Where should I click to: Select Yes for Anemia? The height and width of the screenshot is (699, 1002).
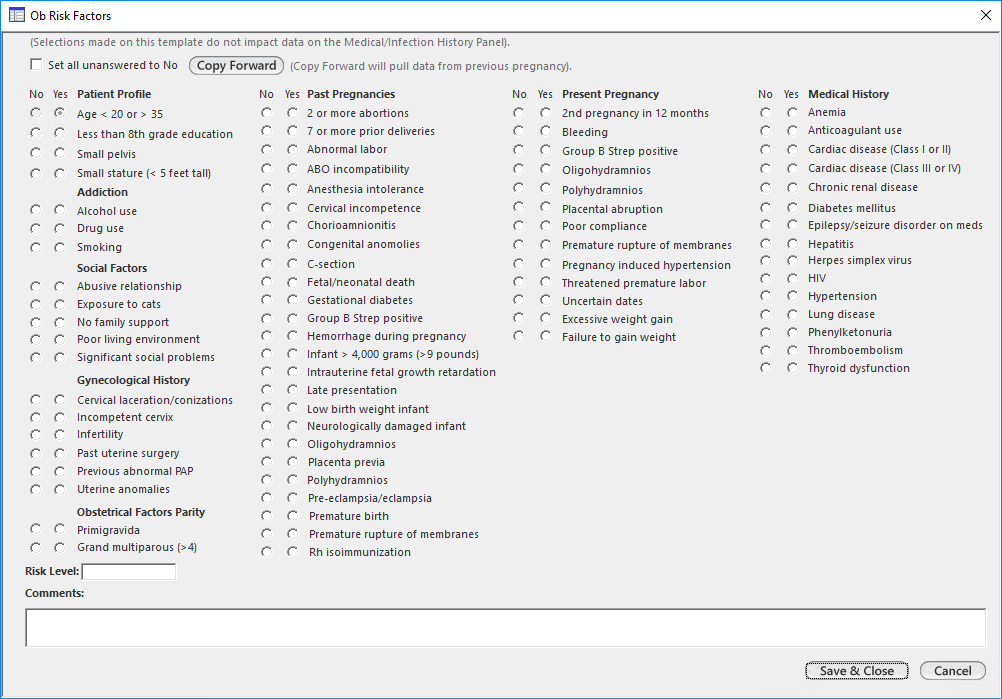coord(792,112)
